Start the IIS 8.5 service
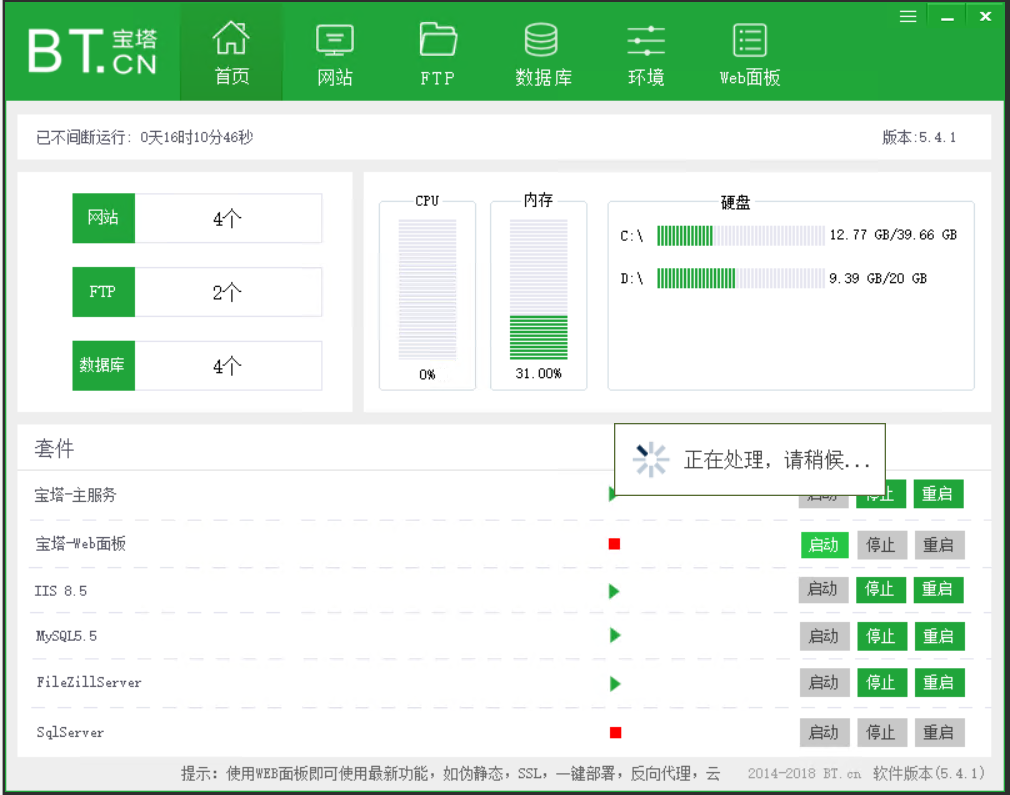The width and height of the screenshot is (1010, 795). tap(823, 589)
